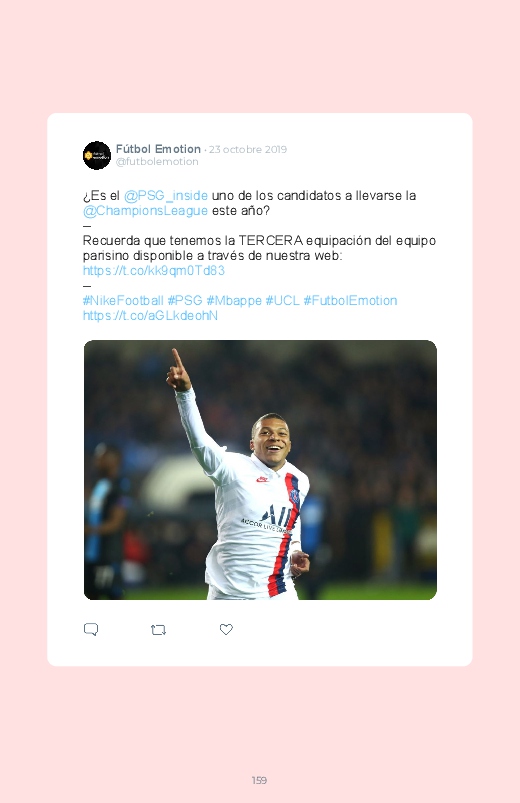Image resolution: width=520 pixels, height=803 pixels.
Task: Click the reply speech bubble icon
Action: pyautogui.click(x=91, y=629)
